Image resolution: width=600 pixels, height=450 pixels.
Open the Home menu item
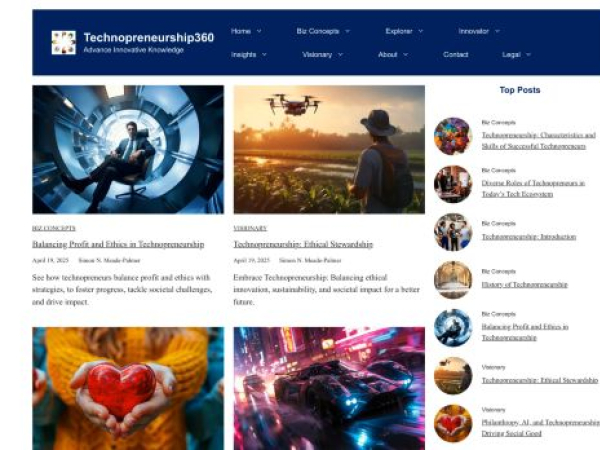[x=241, y=31]
